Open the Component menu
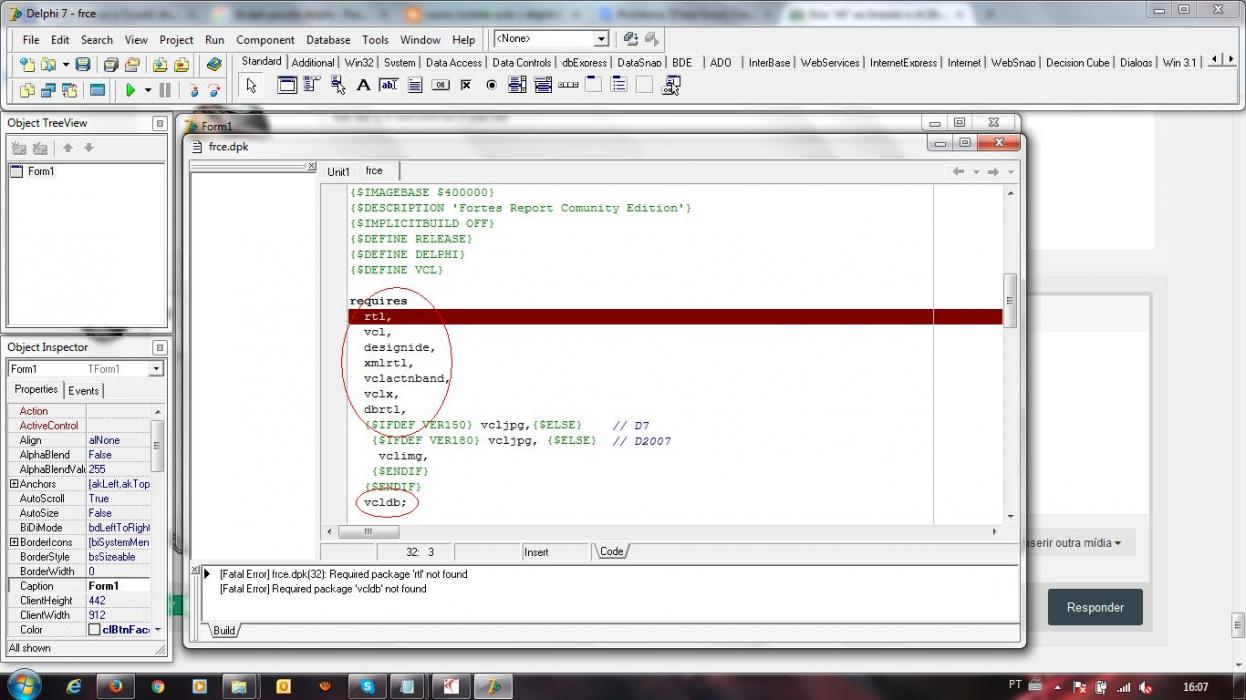This screenshot has height=700, width=1246. [265, 40]
